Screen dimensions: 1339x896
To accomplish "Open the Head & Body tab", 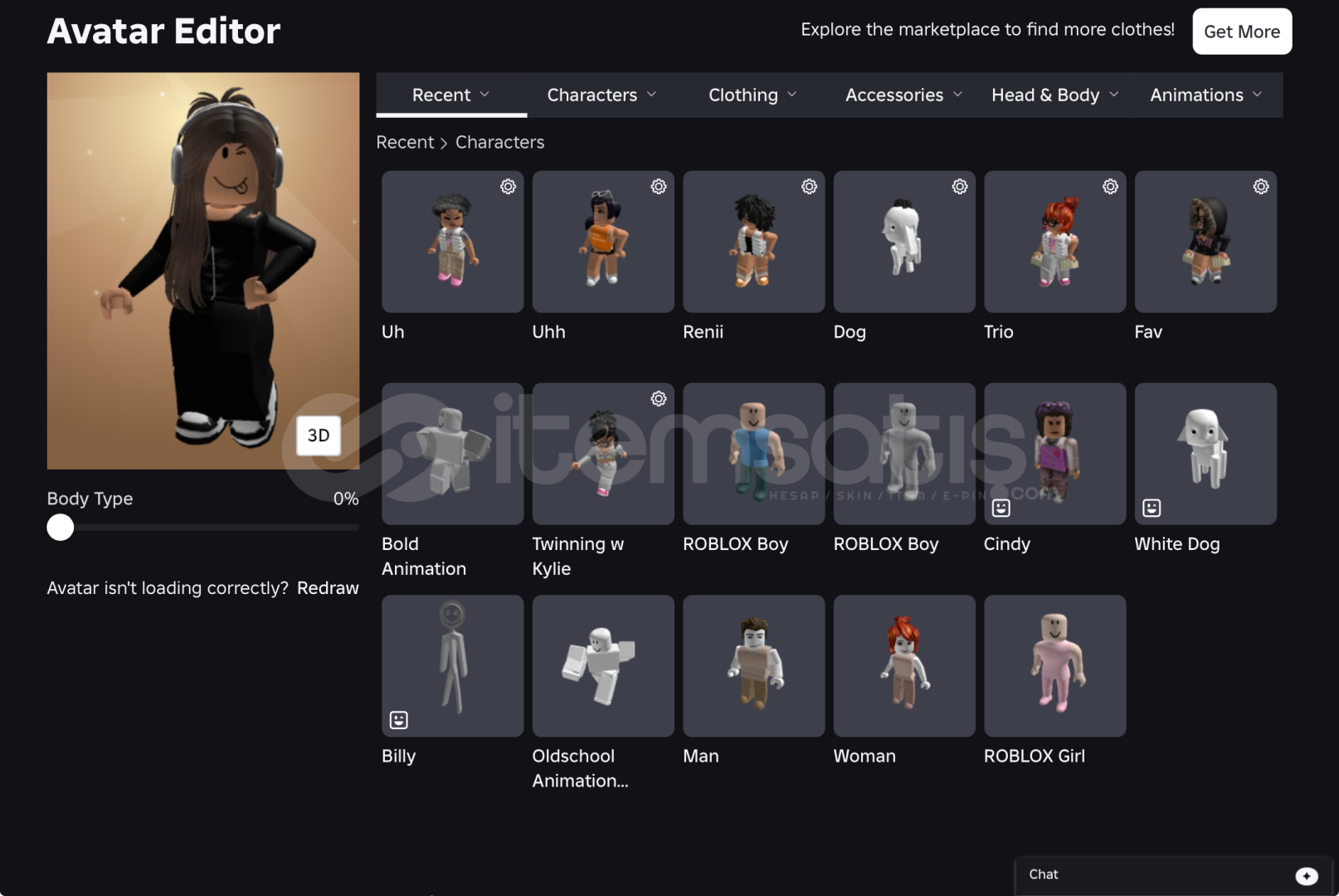I will point(1054,95).
